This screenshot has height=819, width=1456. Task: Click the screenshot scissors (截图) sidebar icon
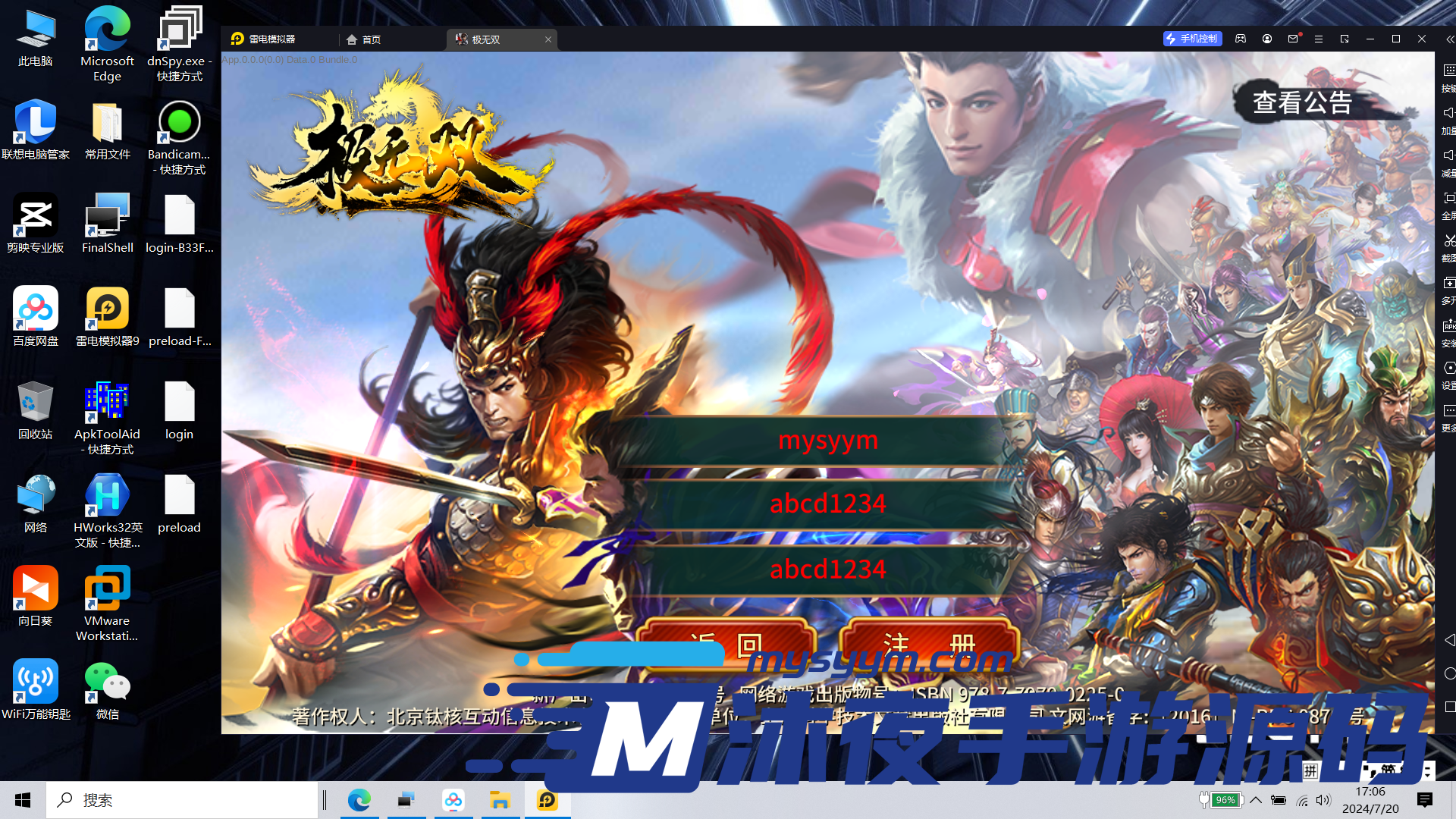[1448, 240]
